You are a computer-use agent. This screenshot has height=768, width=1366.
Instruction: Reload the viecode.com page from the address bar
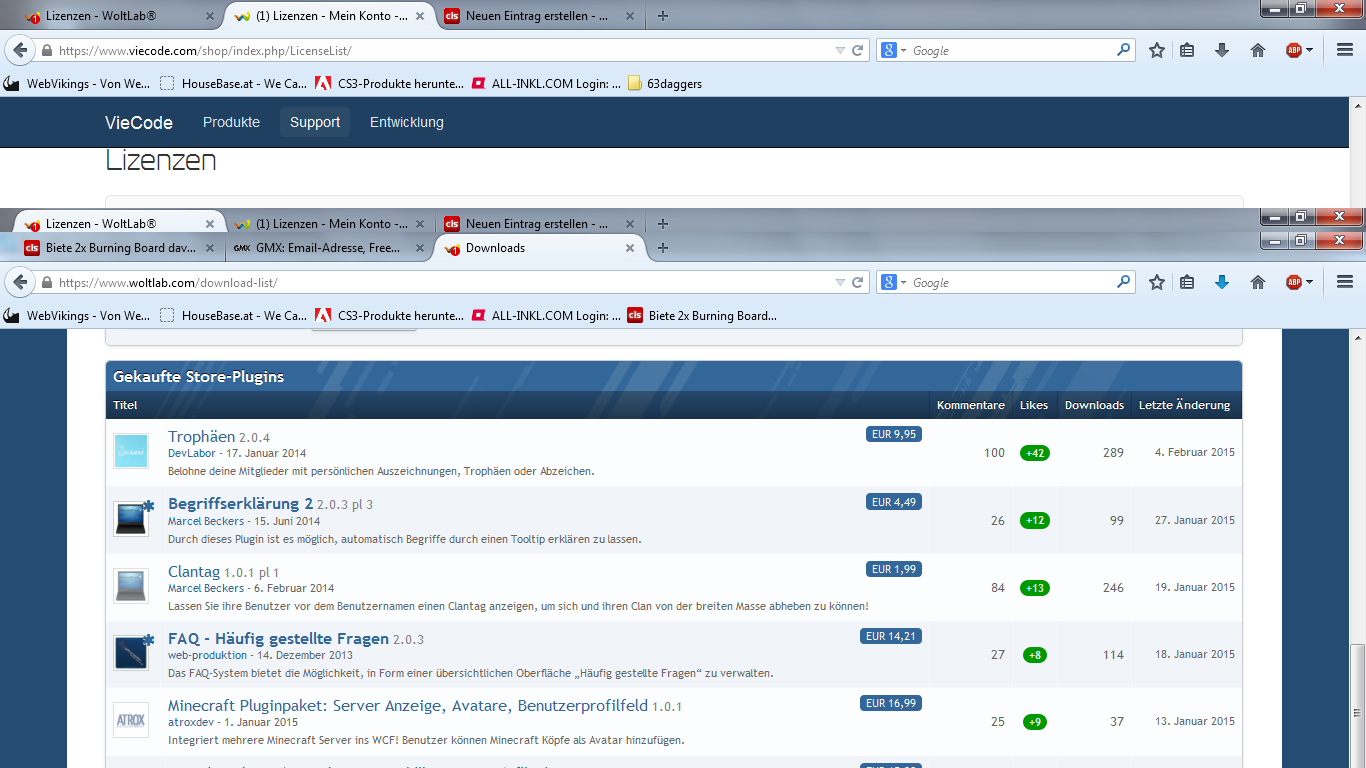pyautogui.click(x=857, y=51)
